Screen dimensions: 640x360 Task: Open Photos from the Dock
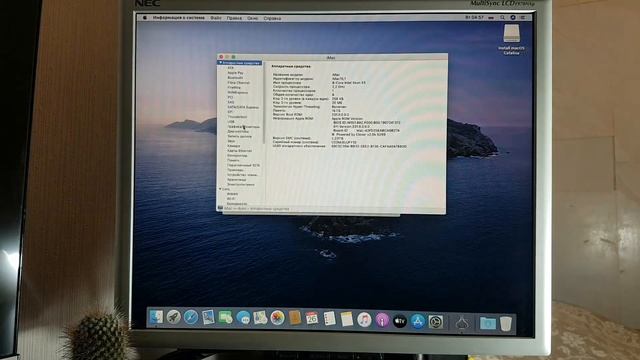[x=278, y=318]
